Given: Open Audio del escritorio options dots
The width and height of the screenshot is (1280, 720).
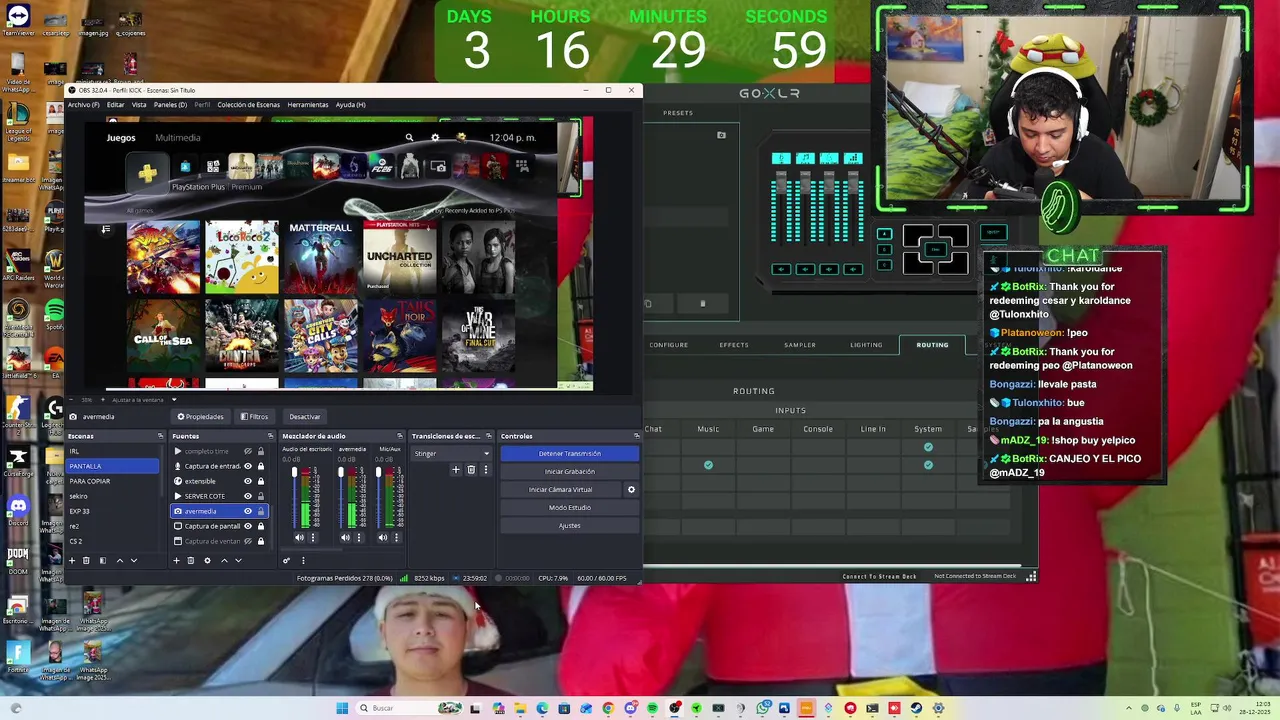Looking at the screenshot, I should click(313, 537).
